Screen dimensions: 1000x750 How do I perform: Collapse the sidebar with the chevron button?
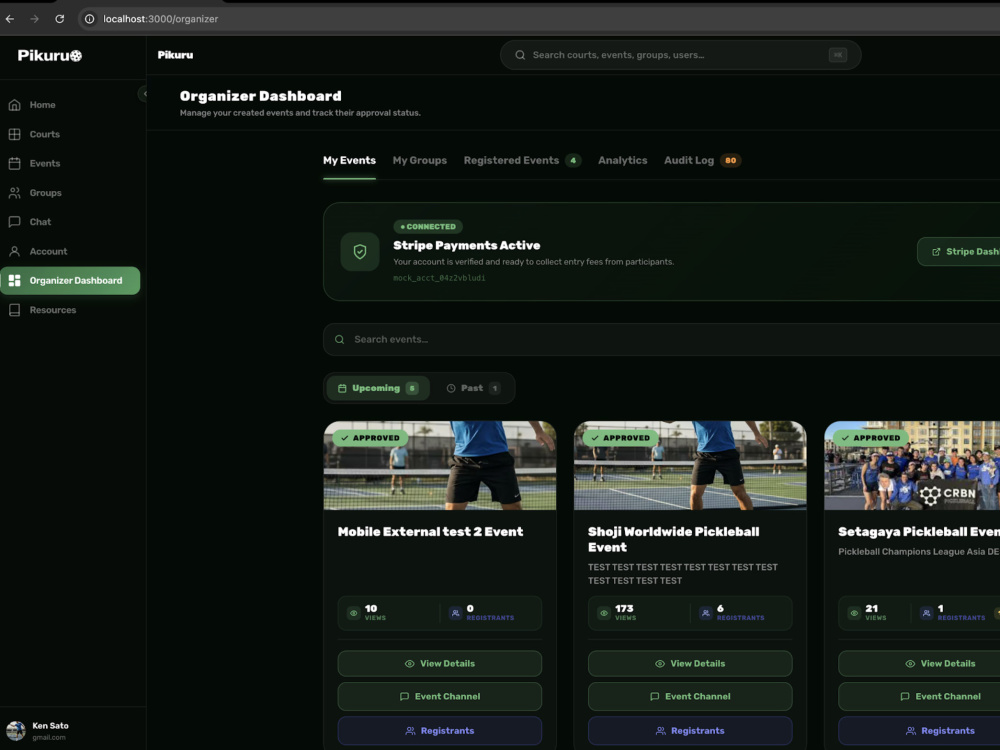coord(143,94)
